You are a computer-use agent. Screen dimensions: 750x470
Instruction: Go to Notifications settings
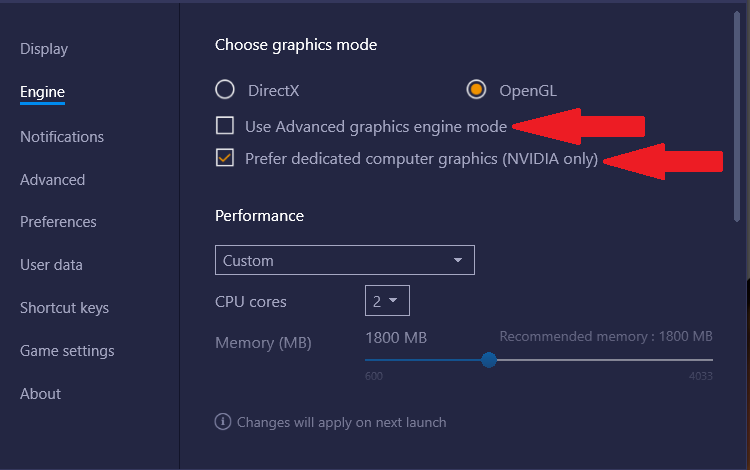62,137
